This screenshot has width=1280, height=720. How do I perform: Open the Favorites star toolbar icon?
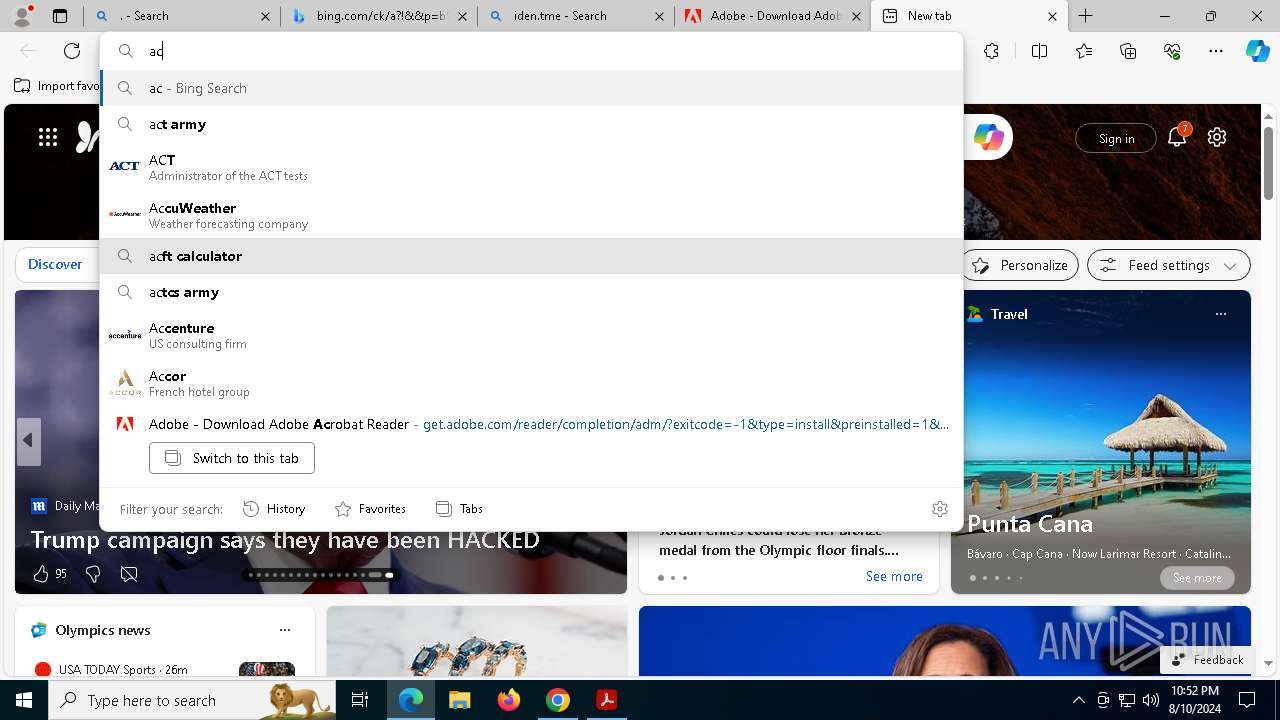click(x=1084, y=51)
